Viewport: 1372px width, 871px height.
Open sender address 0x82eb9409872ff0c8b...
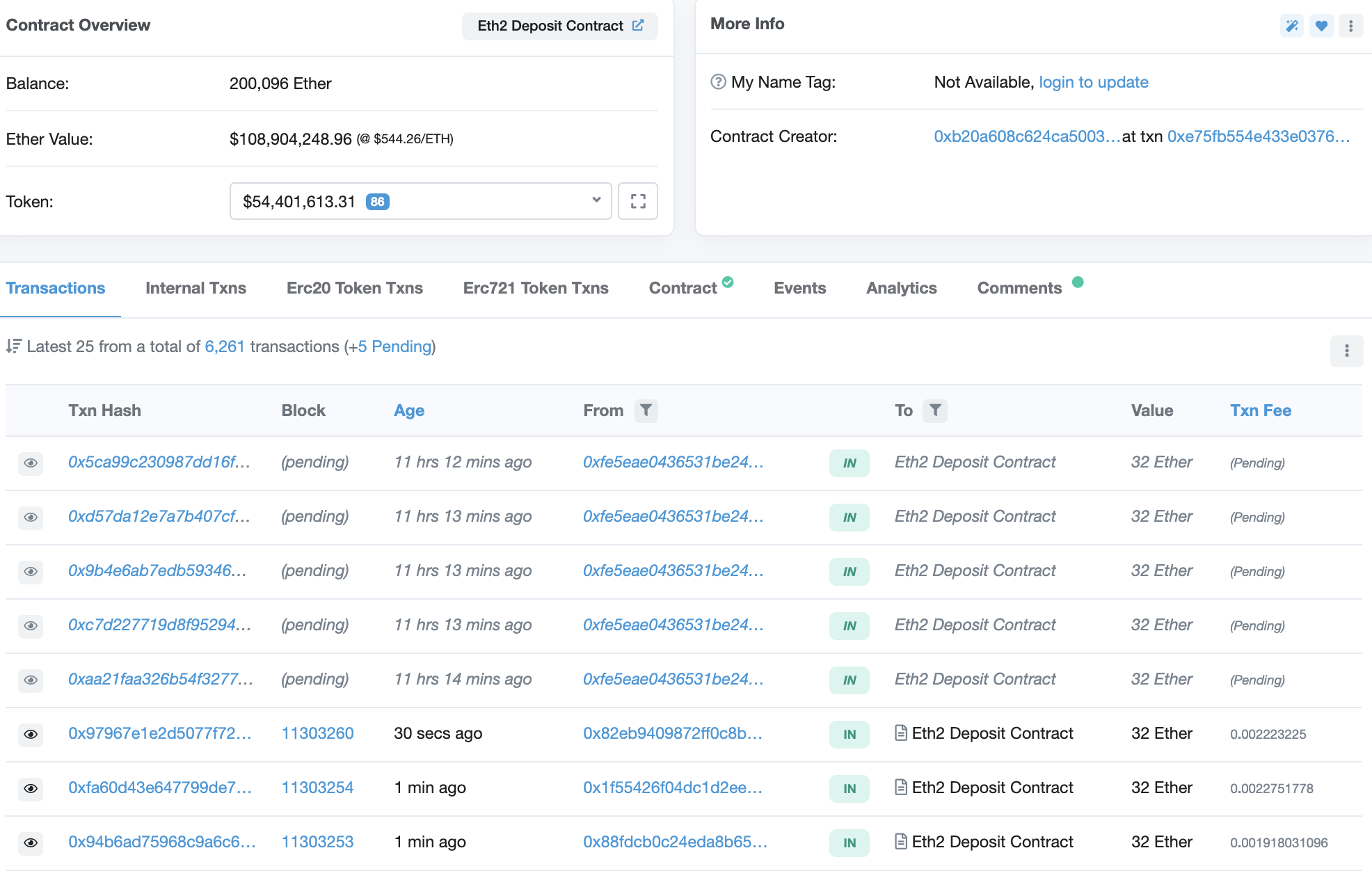point(673,733)
